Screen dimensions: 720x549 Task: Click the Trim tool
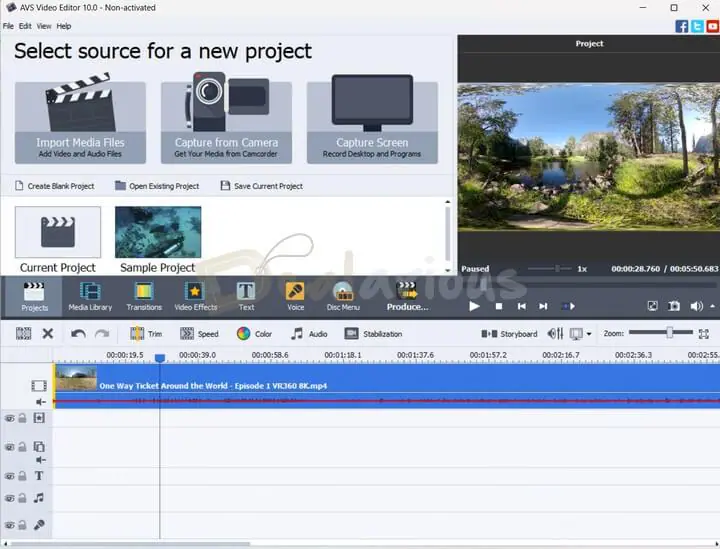[146, 334]
